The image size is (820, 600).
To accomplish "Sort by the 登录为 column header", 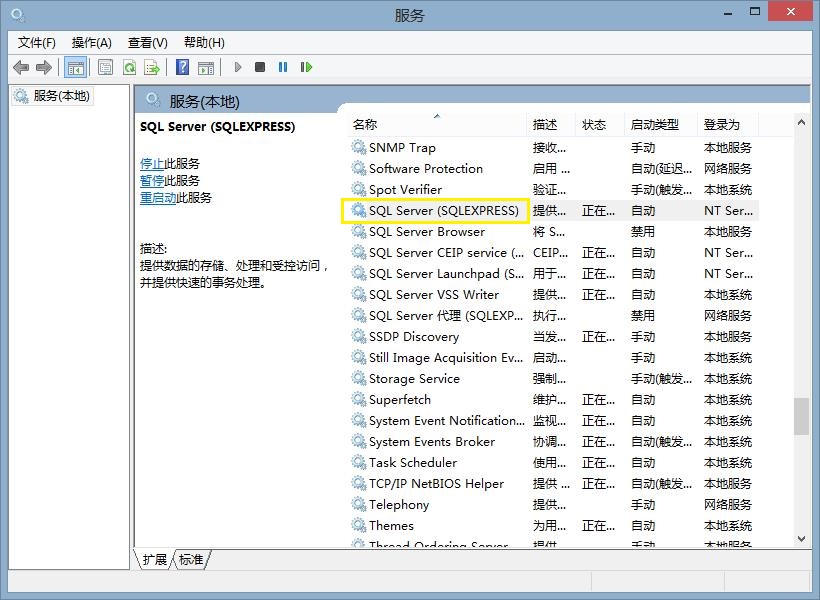I will coord(727,124).
